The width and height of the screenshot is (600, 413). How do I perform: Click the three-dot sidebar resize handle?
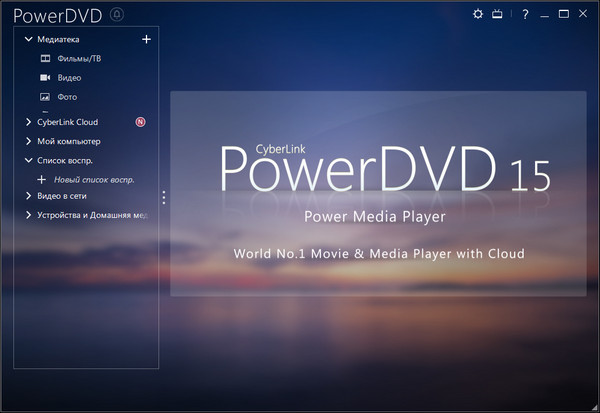click(164, 198)
